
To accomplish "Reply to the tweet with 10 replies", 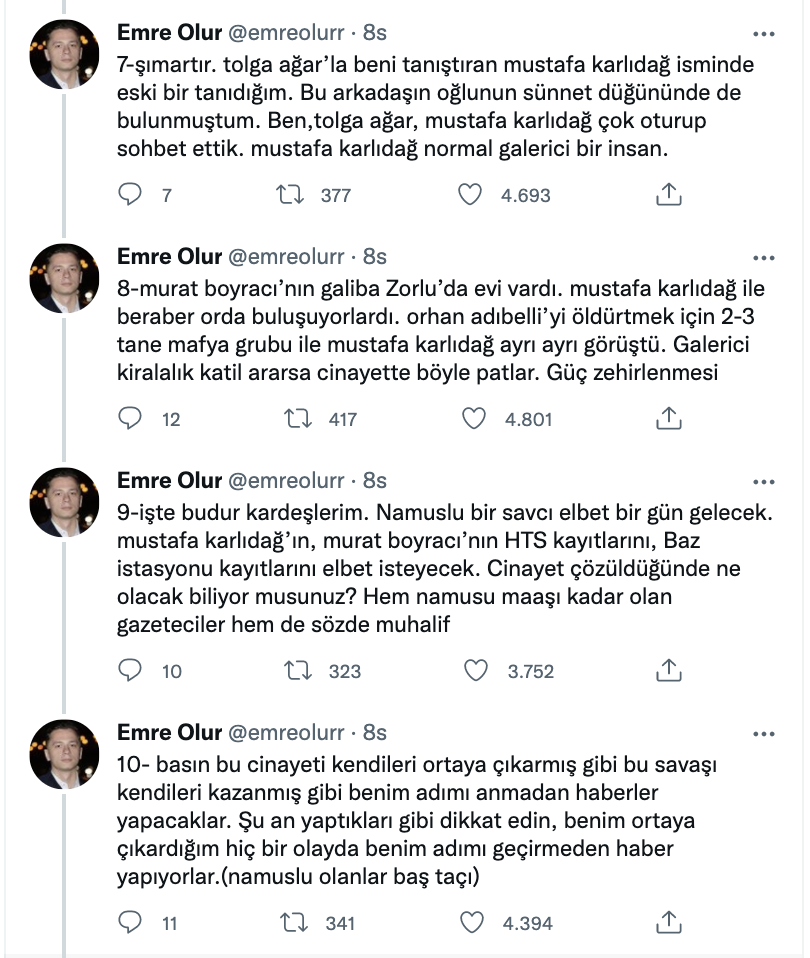I will point(130,670).
